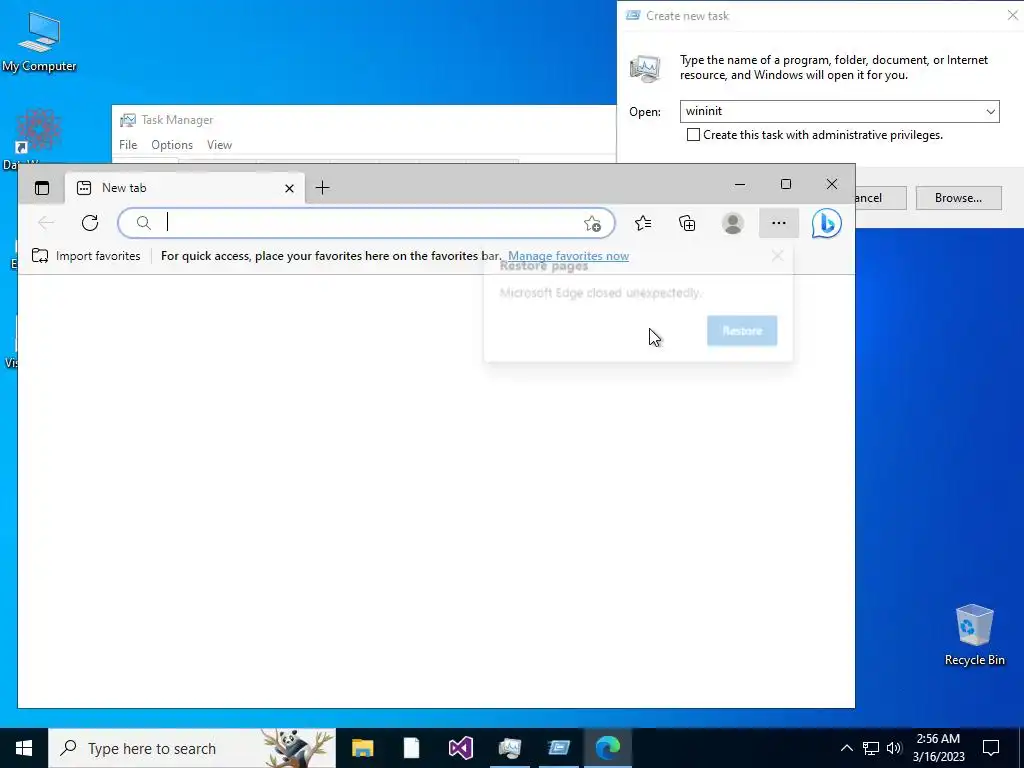The image size is (1024, 768).
Task: Click Restore in the Restore pages popup
Action: click(x=742, y=330)
